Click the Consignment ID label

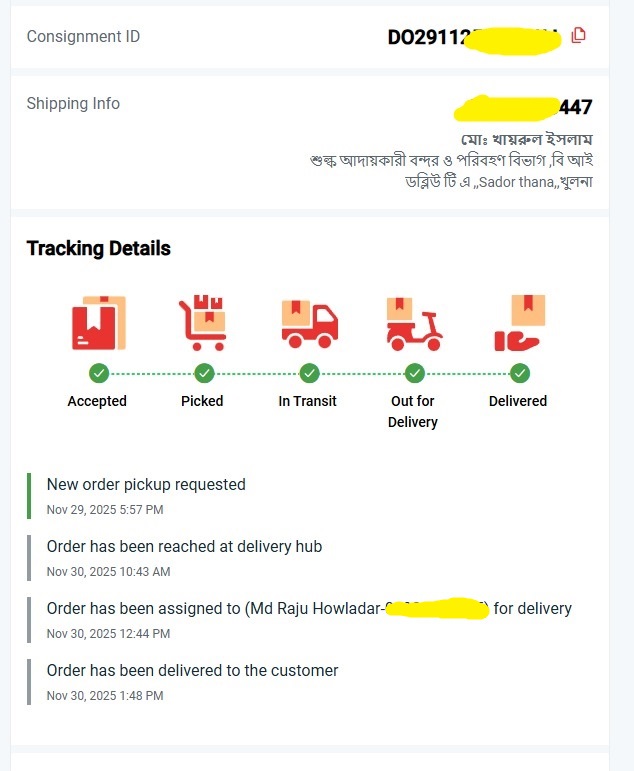point(83,37)
